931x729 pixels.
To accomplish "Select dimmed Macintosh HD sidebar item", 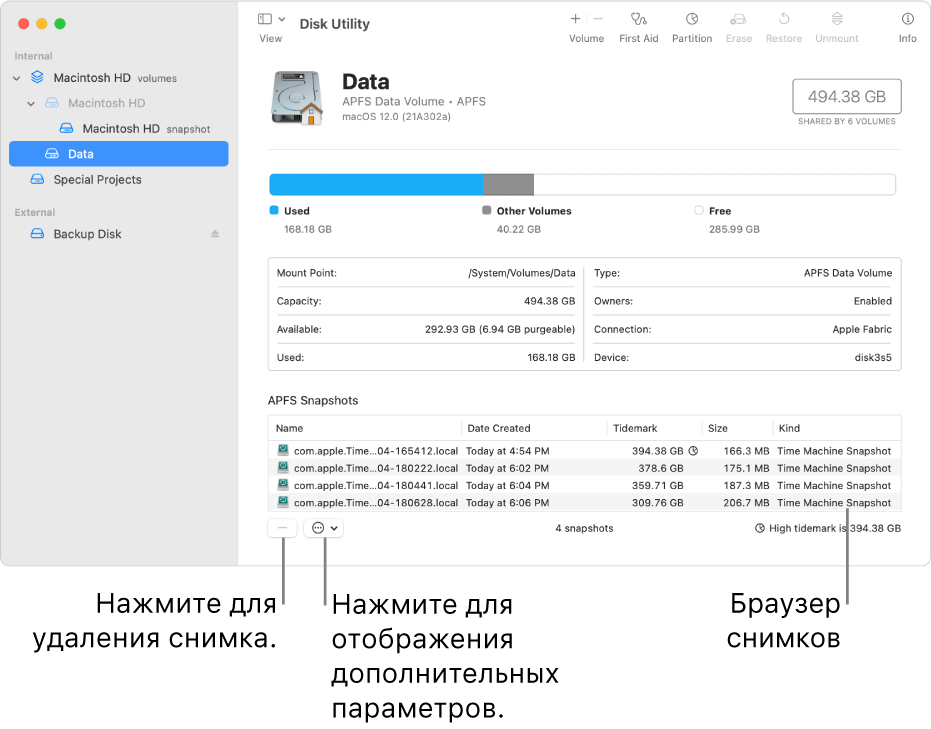I will tap(119, 103).
